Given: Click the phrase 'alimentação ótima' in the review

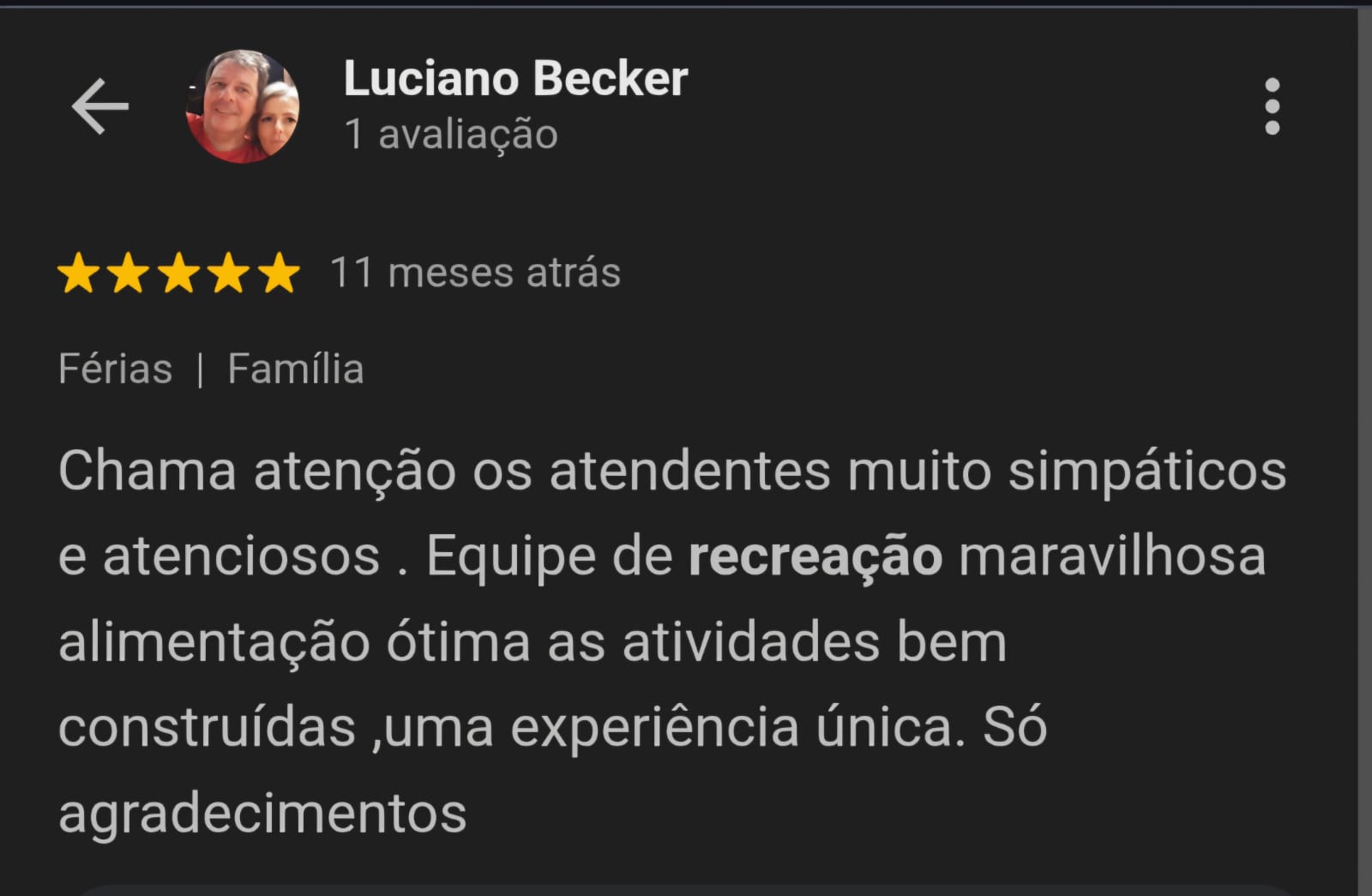Looking at the screenshot, I should coord(294,642).
